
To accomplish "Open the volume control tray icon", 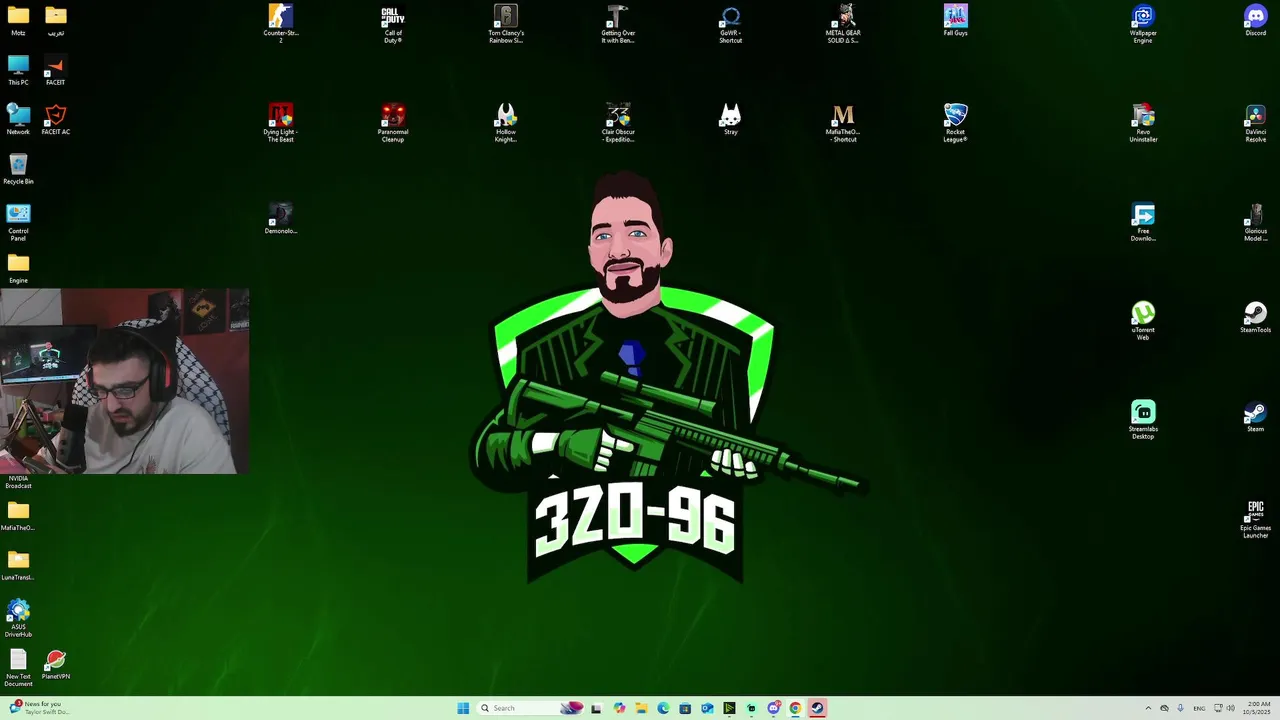I will [x=1229, y=708].
